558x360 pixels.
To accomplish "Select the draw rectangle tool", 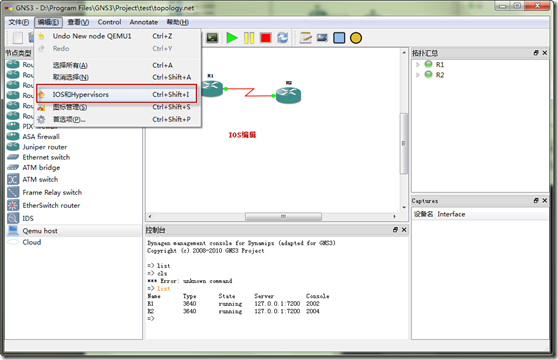I will tap(339, 37).
